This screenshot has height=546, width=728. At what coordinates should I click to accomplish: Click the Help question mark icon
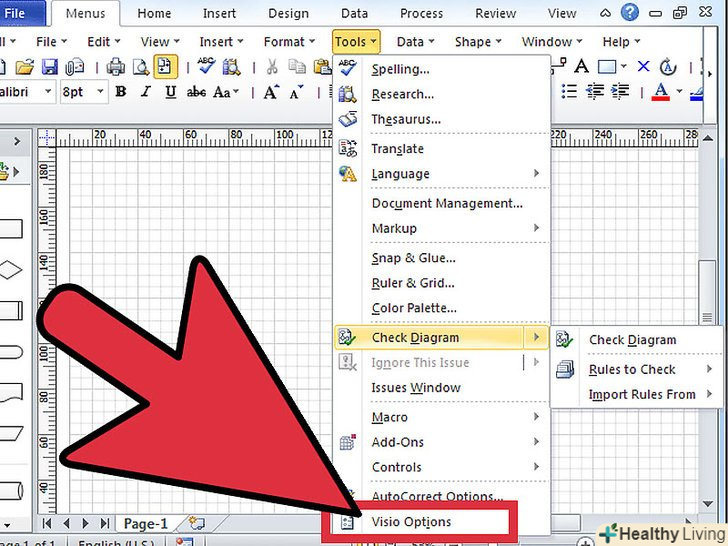tap(630, 12)
